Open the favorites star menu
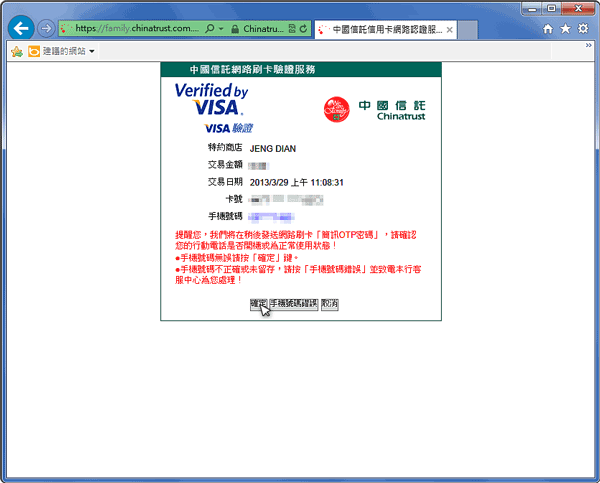This screenshot has height=483, width=600. point(566,29)
